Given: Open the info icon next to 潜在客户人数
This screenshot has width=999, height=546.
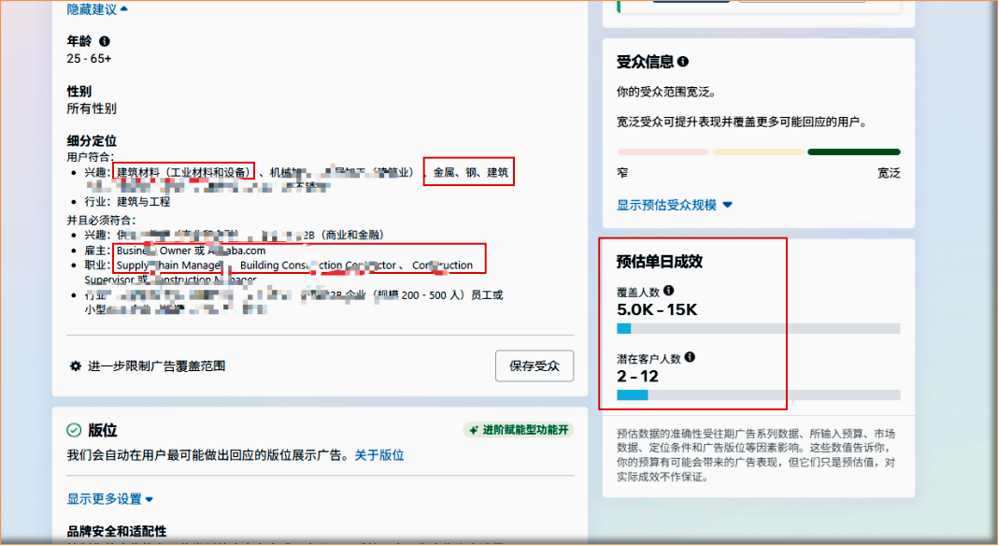Looking at the screenshot, I should click(690, 357).
